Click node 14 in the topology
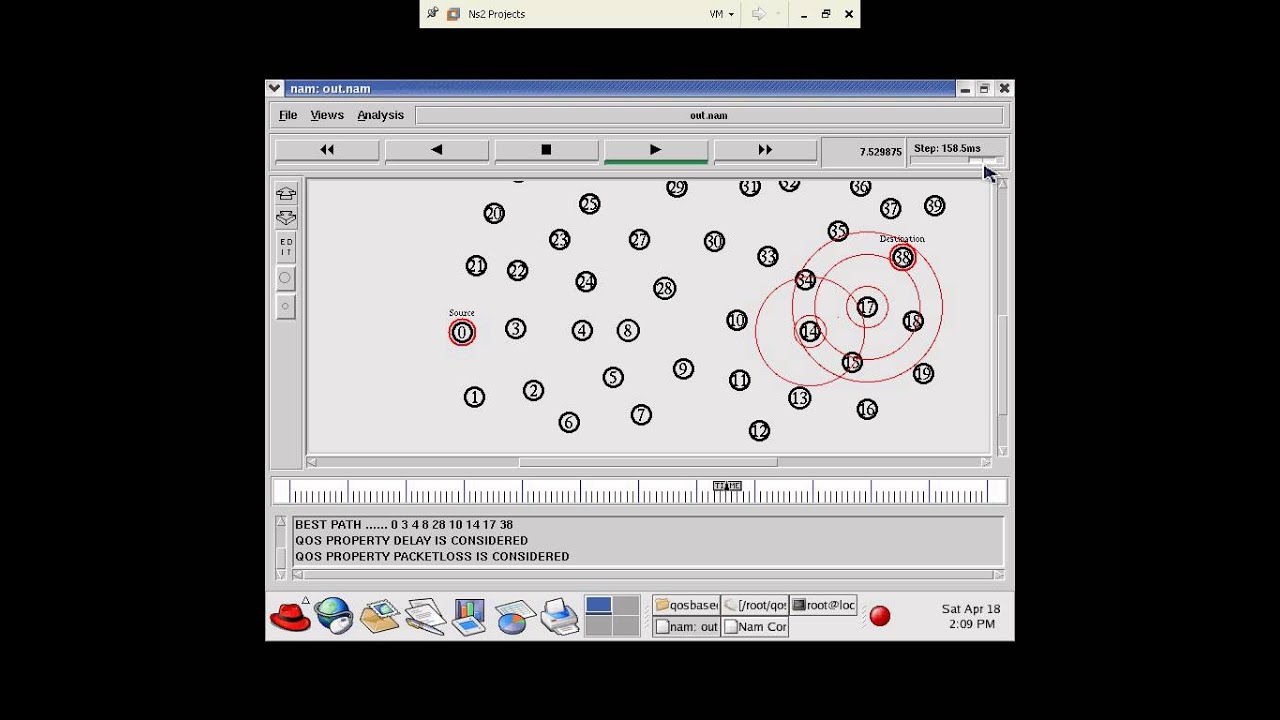Viewport: 1280px width, 720px height. pos(810,330)
